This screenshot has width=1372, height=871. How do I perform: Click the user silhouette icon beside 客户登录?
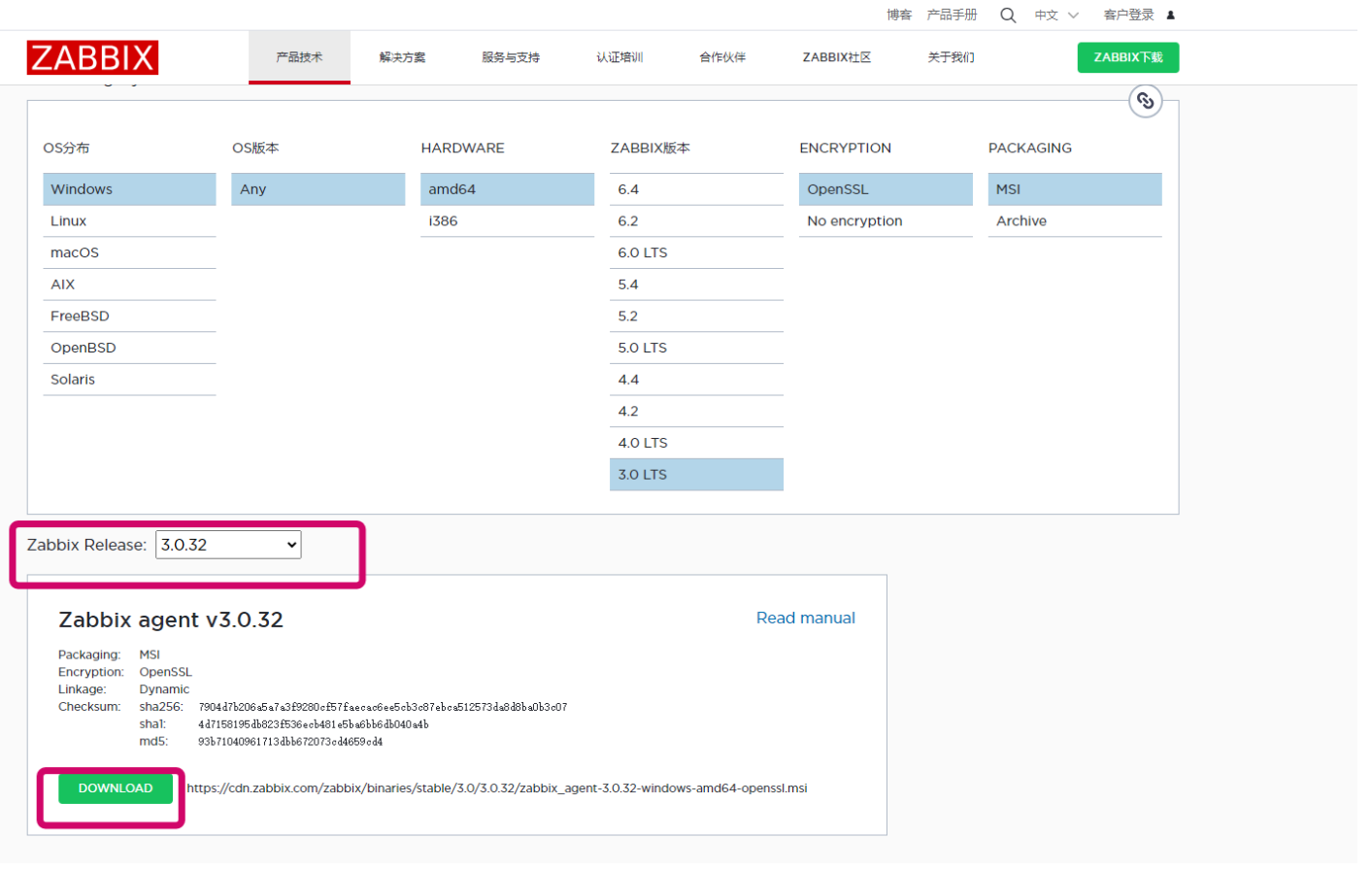pos(1171,15)
